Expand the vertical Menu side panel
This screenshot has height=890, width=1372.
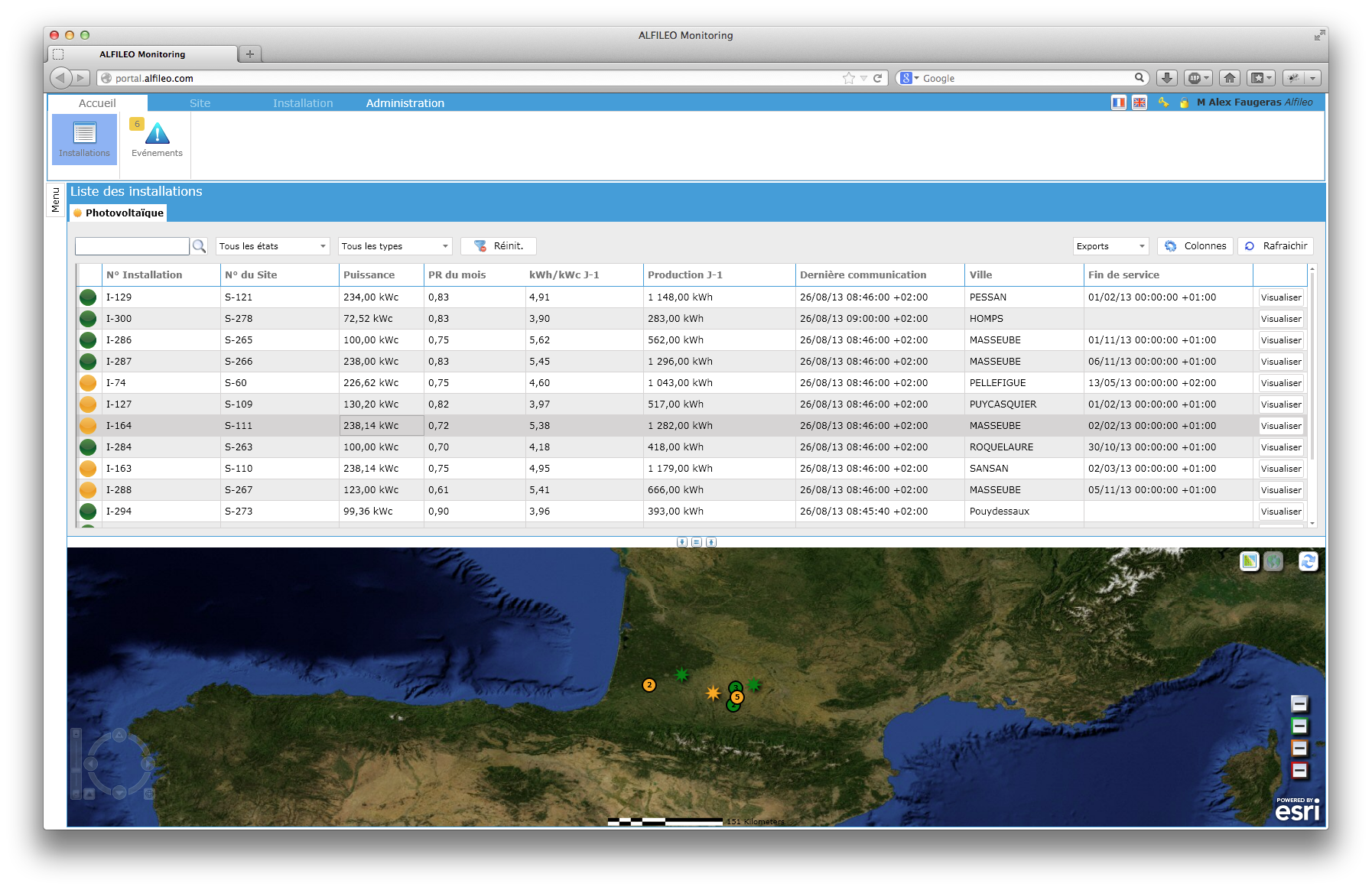tap(55, 200)
